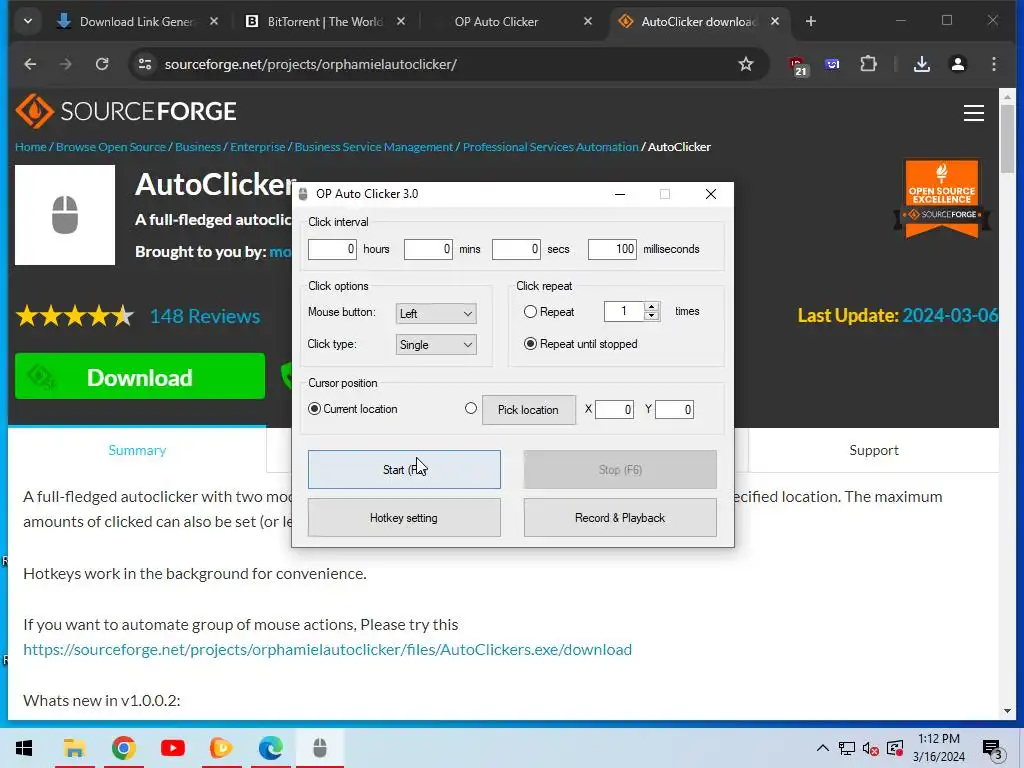Open the Chrome profile avatar
This screenshot has height=768, width=1024.
click(x=957, y=64)
